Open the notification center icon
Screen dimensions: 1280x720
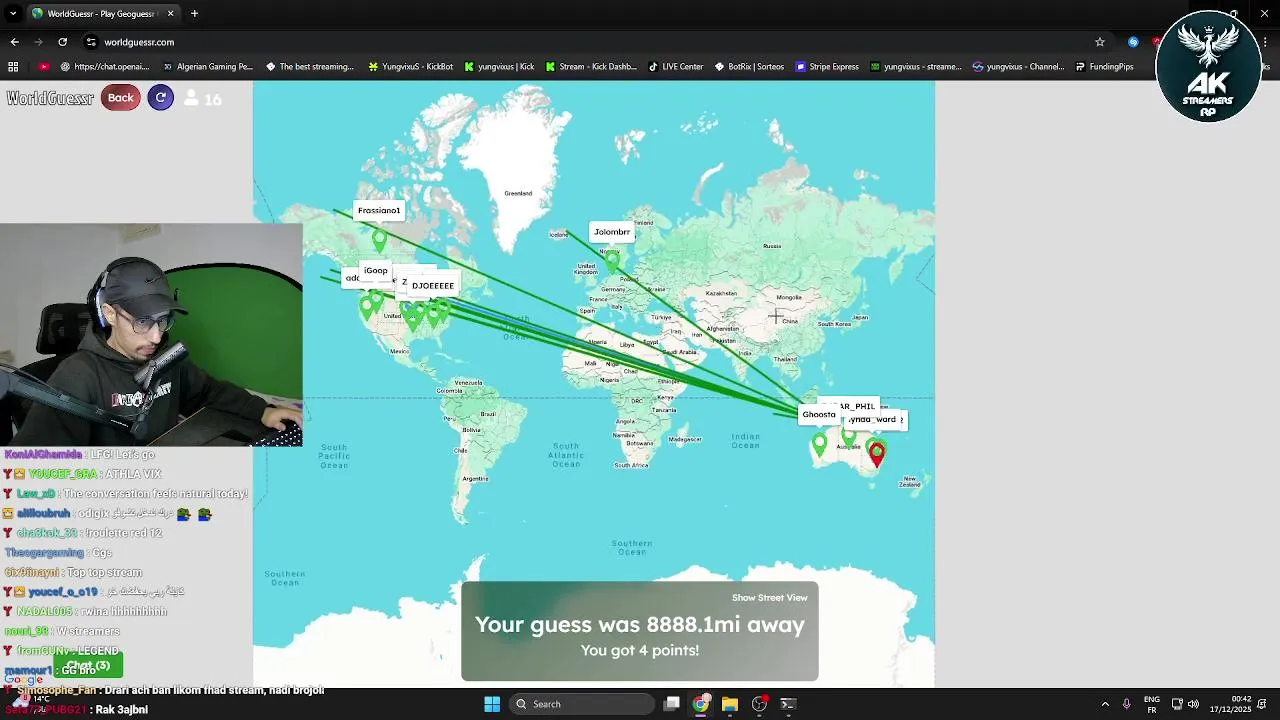1264,704
